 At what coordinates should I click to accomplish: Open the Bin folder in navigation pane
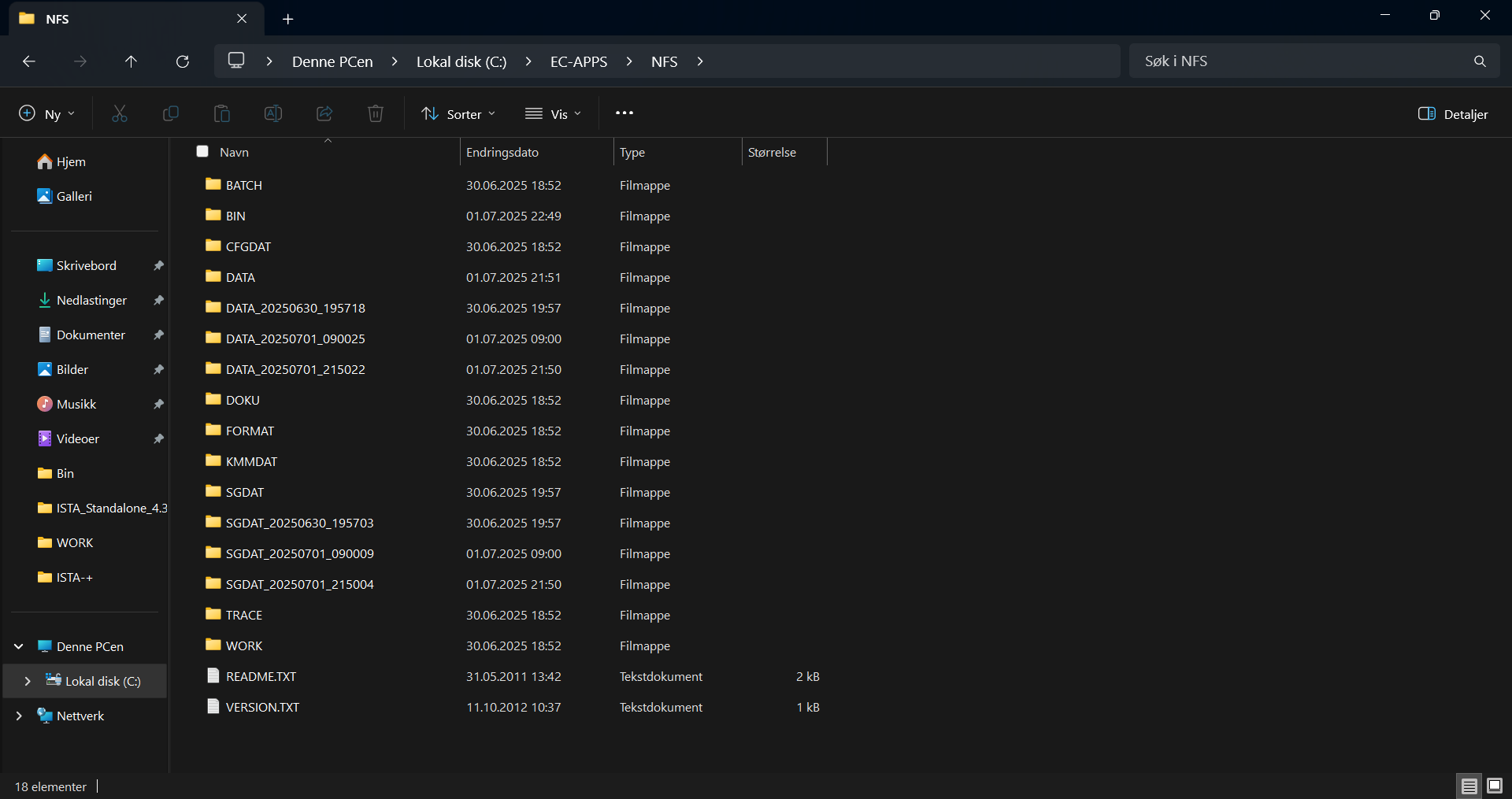56,473
